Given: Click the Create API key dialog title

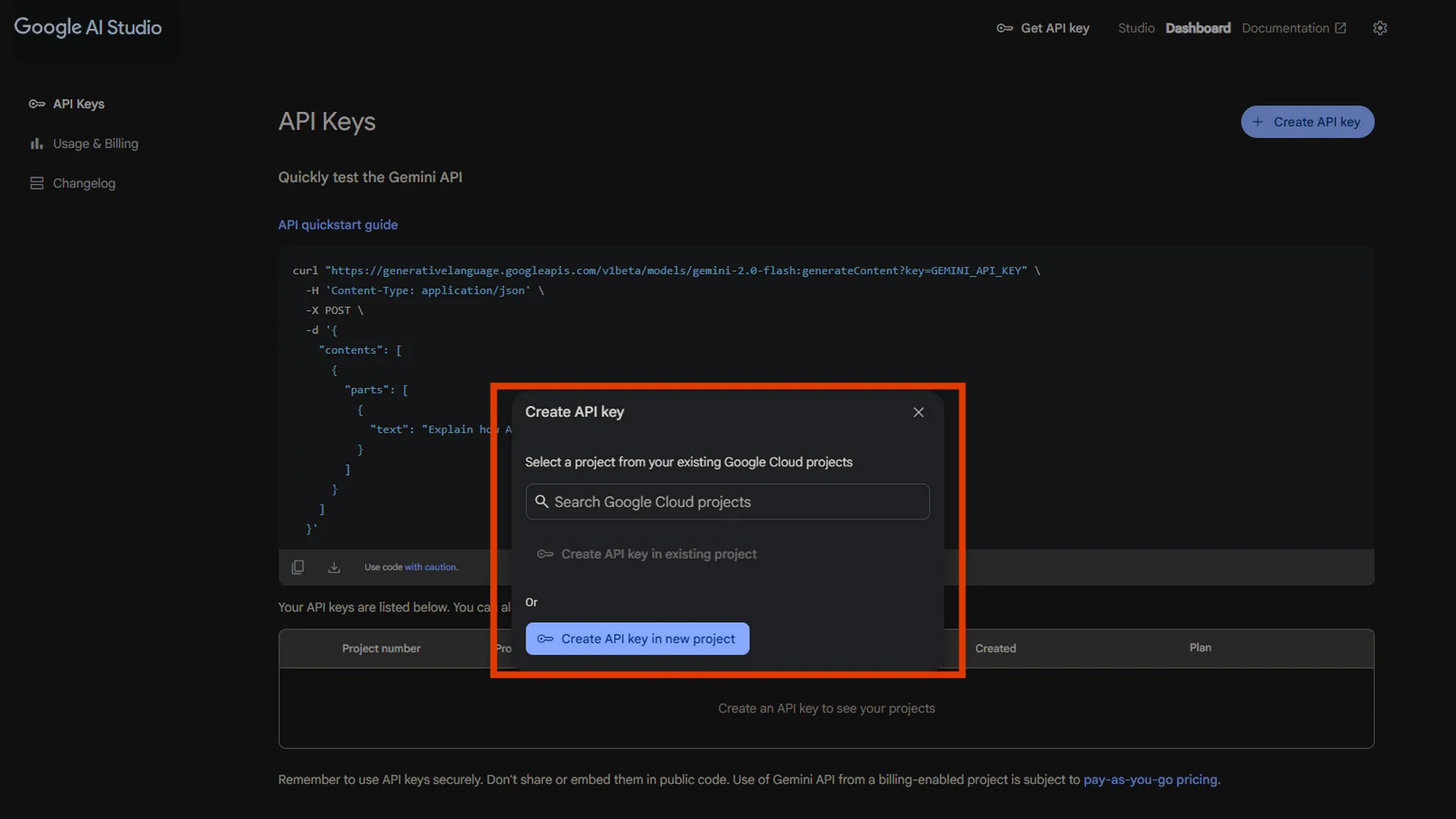Looking at the screenshot, I should pyautogui.click(x=574, y=412).
